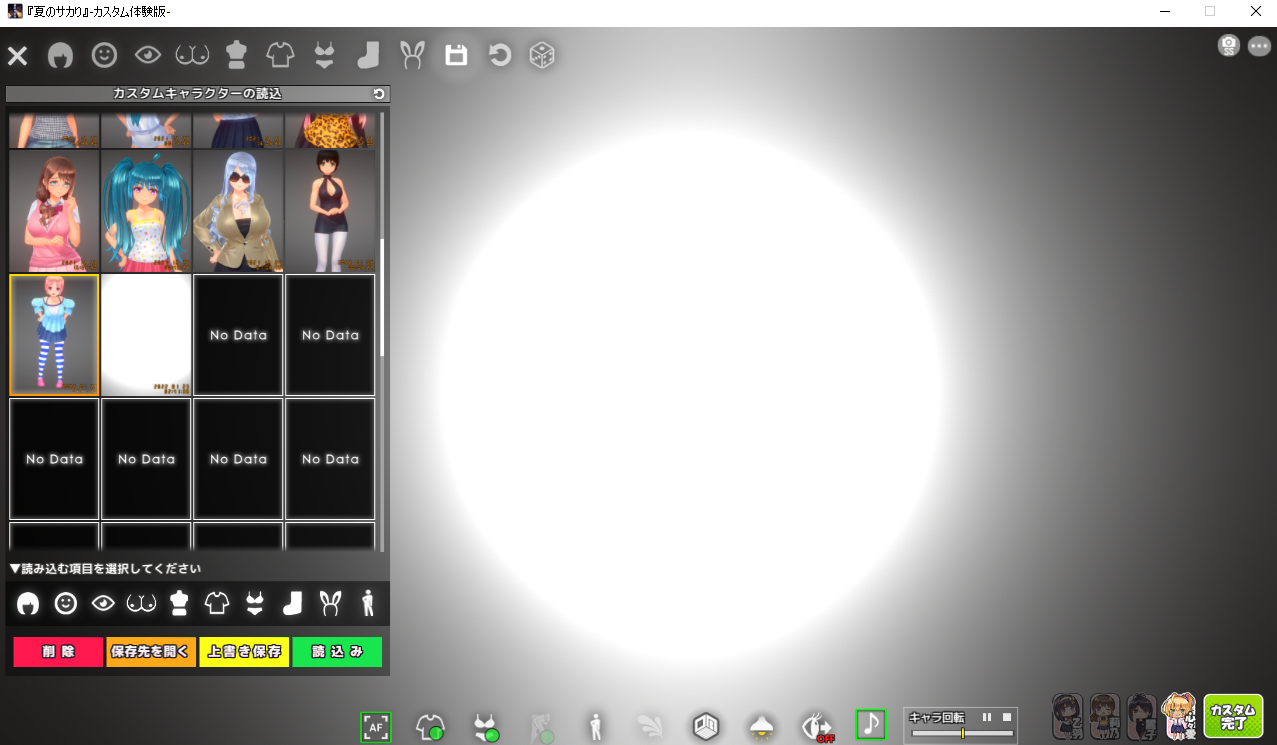Toggle loading of hair data
The image size is (1277, 745).
click(x=29, y=603)
